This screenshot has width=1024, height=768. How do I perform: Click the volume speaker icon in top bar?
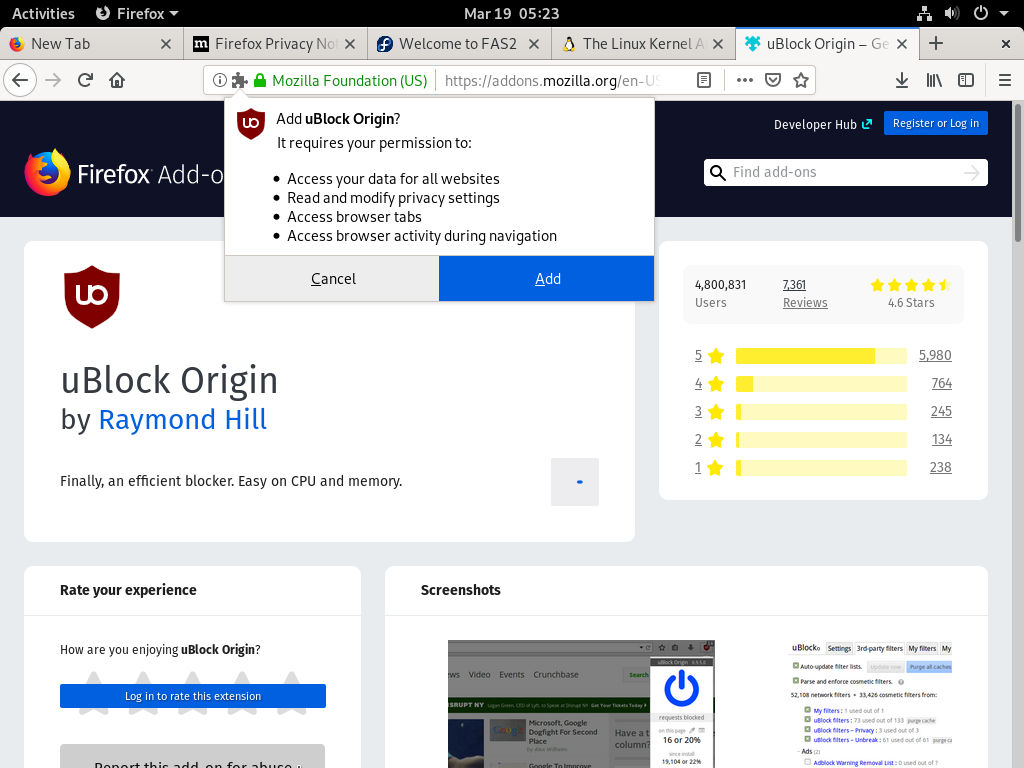tap(952, 13)
